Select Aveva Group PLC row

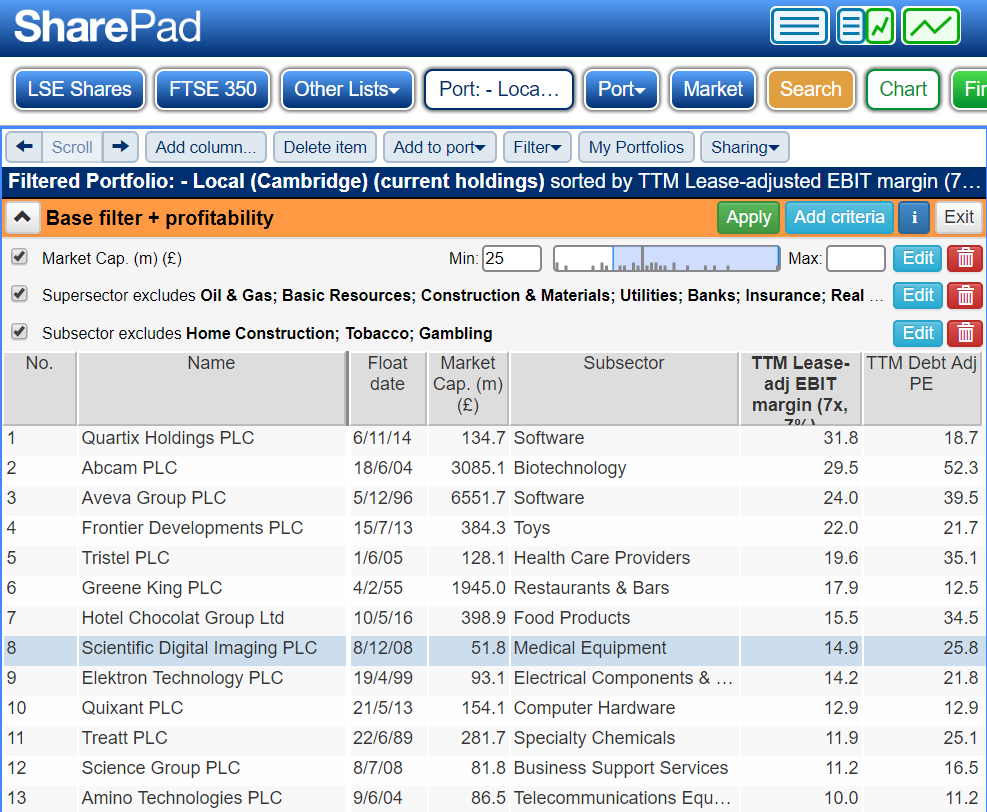pos(492,499)
